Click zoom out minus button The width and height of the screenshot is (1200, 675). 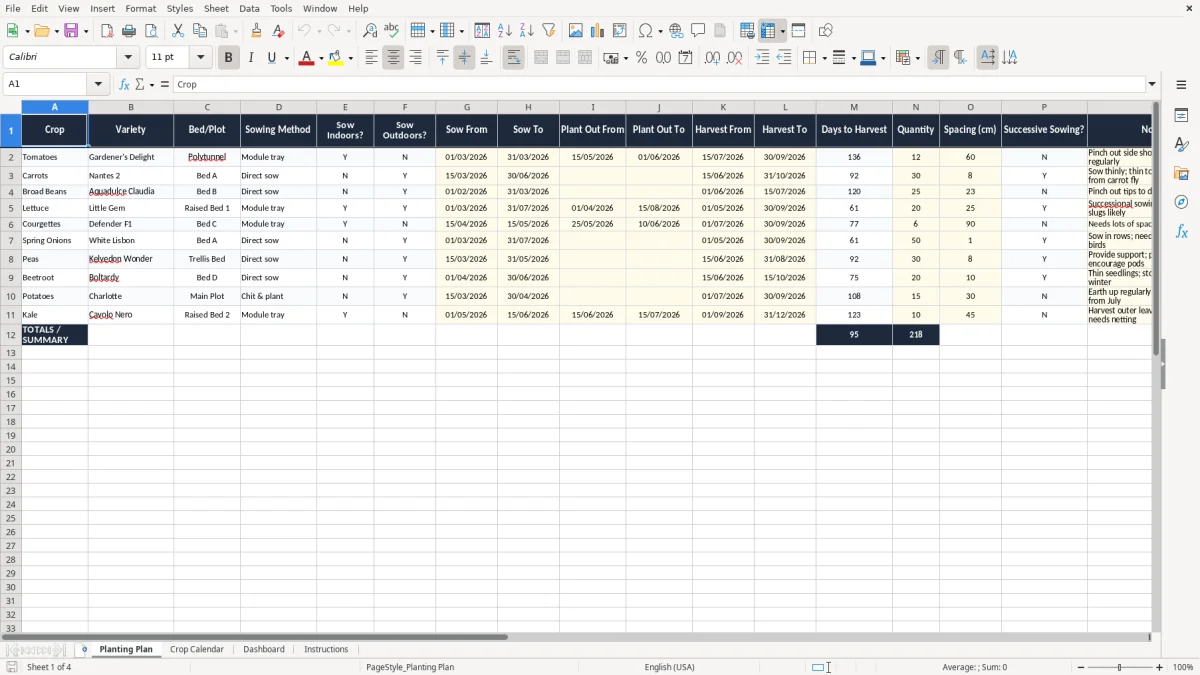click(x=1081, y=667)
